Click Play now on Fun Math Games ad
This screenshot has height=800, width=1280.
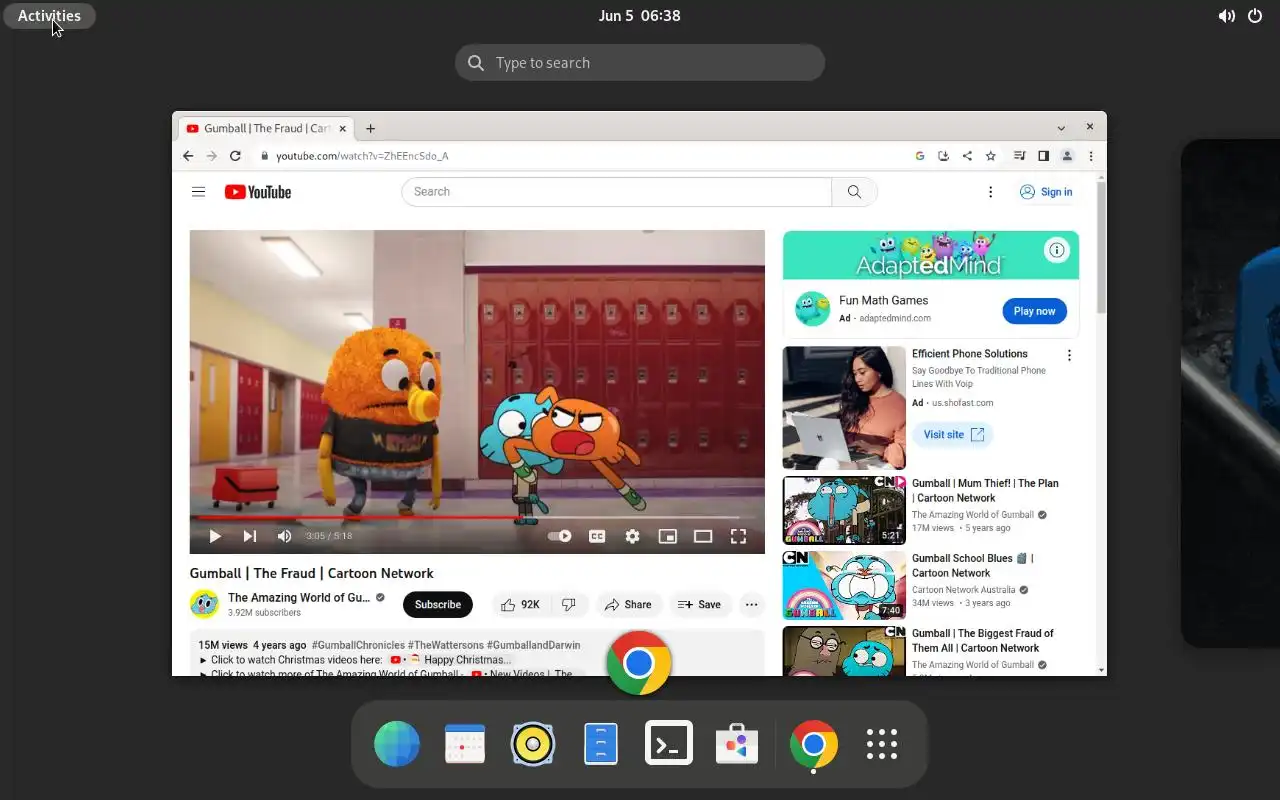click(1034, 311)
